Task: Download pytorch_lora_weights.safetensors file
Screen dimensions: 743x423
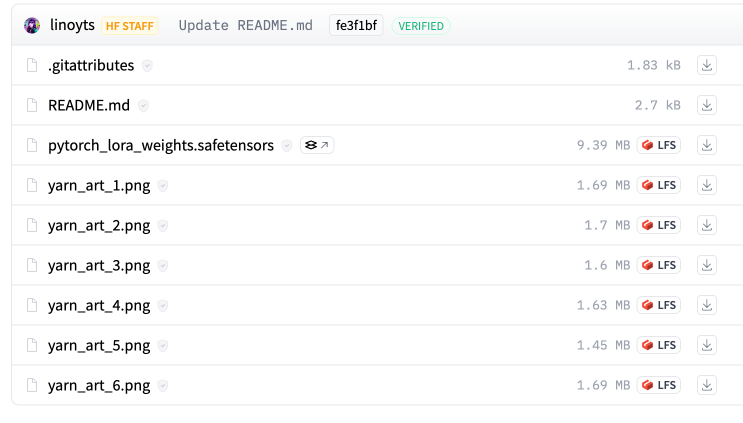Action: point(706,145)
